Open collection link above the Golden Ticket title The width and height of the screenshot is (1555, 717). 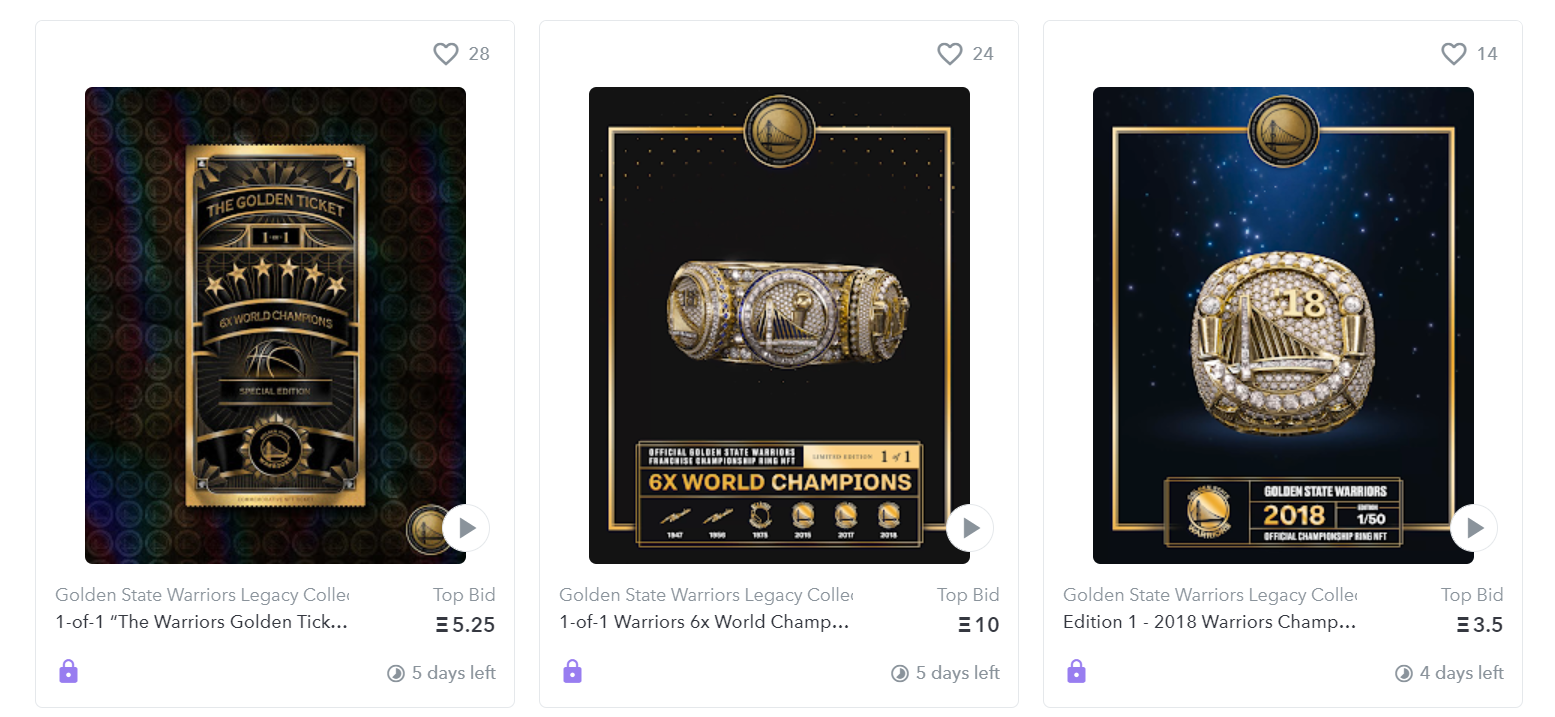tap(202, 595)
